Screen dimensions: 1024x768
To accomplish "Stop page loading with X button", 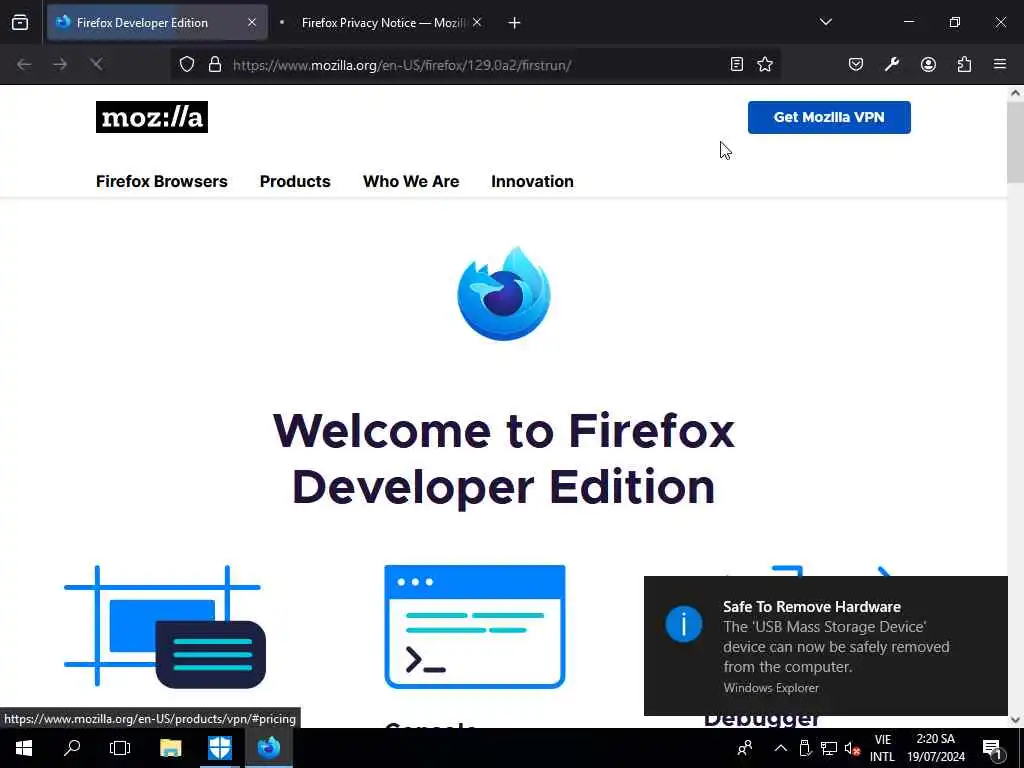I will click(x=96, y=65).
